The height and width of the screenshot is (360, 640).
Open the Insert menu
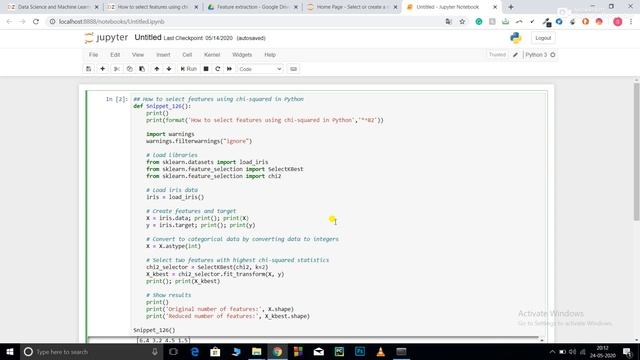(x=163, y=55)
